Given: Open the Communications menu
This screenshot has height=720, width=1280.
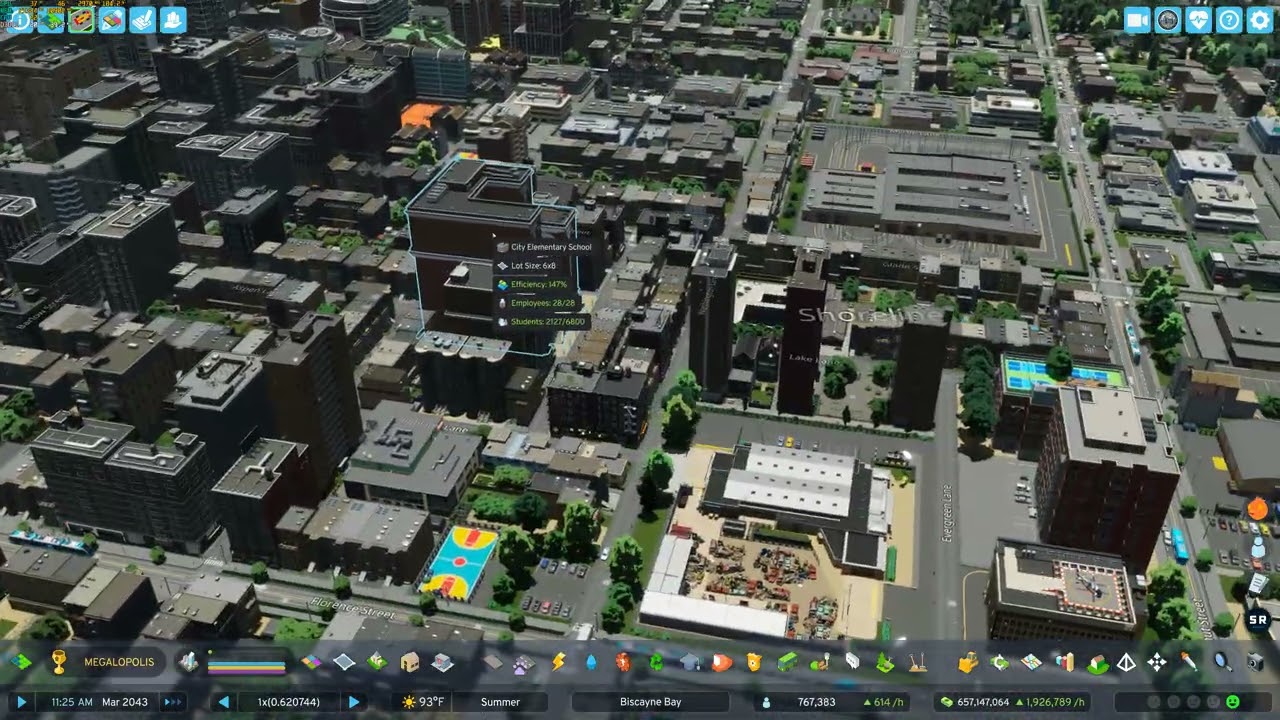Looking at the screenshot, I should 852,662.
